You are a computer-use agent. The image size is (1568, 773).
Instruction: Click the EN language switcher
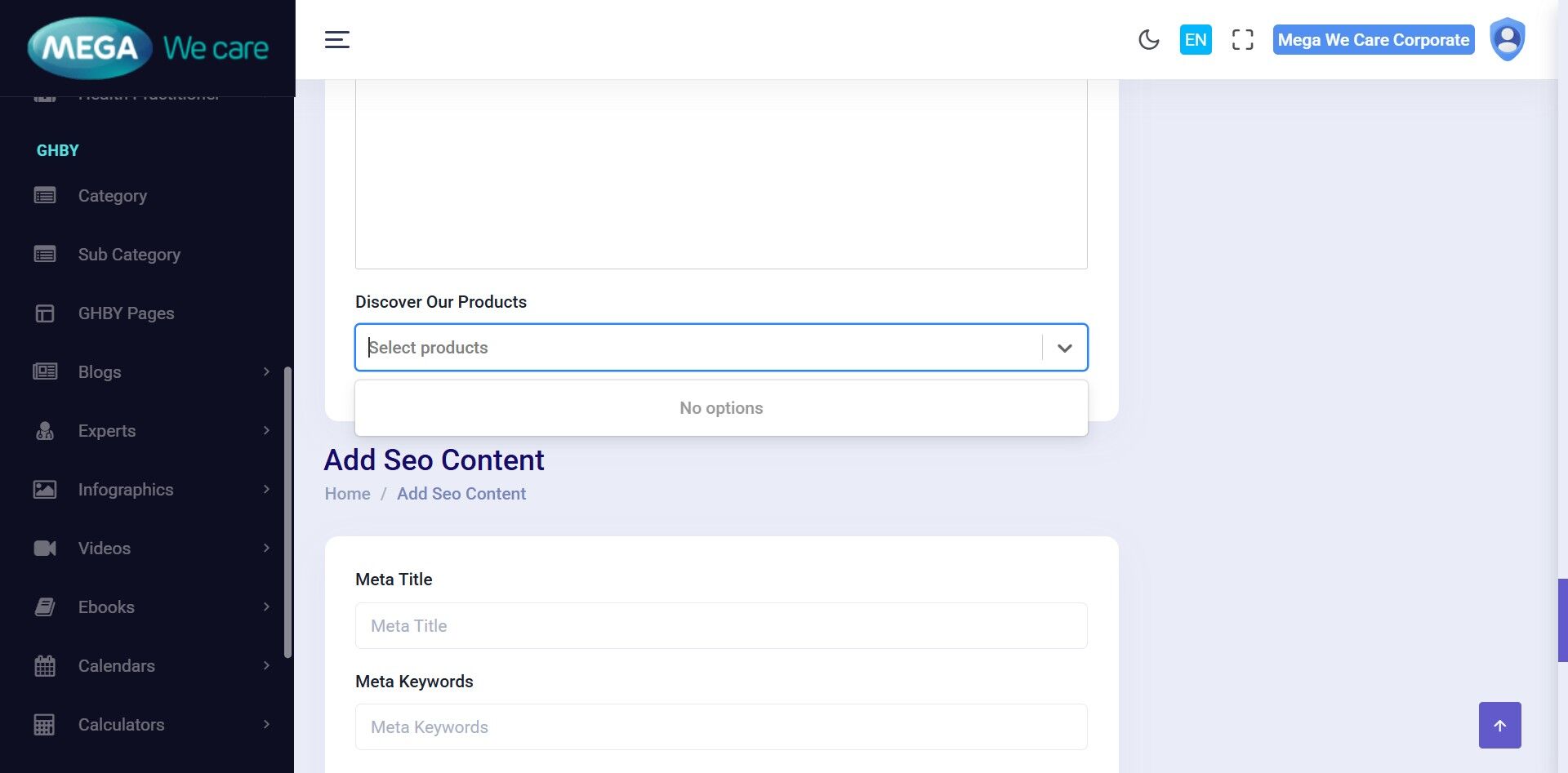pos(1195,40)
